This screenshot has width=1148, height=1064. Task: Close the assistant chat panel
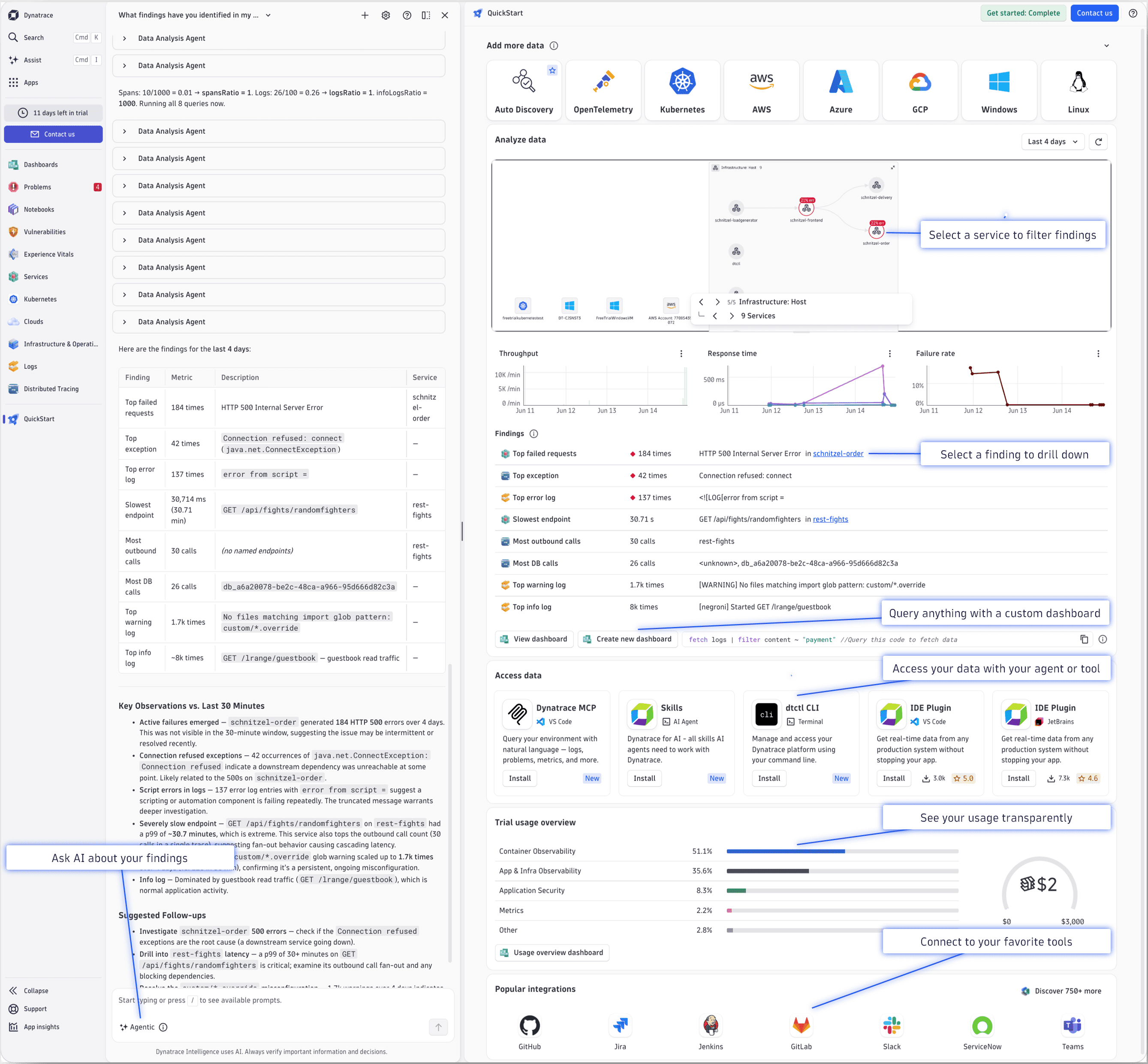point(445,15)
